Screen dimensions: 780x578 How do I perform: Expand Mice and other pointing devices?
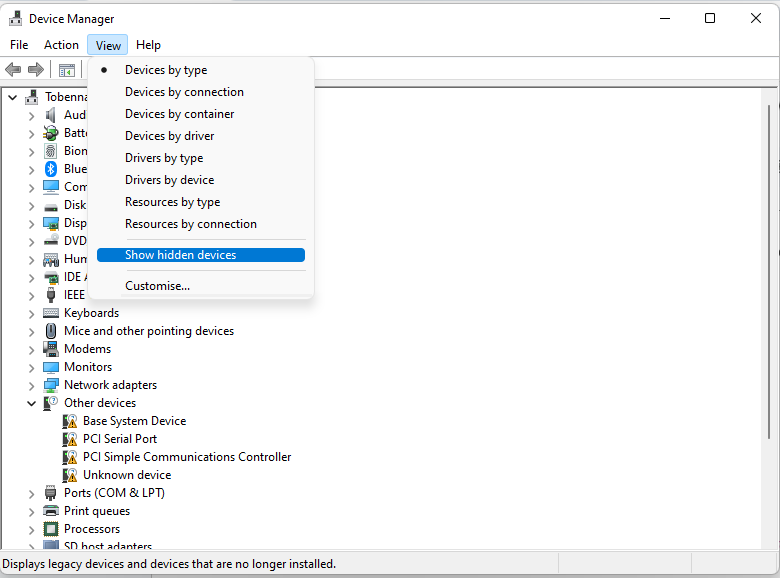[x=31, y=331]
